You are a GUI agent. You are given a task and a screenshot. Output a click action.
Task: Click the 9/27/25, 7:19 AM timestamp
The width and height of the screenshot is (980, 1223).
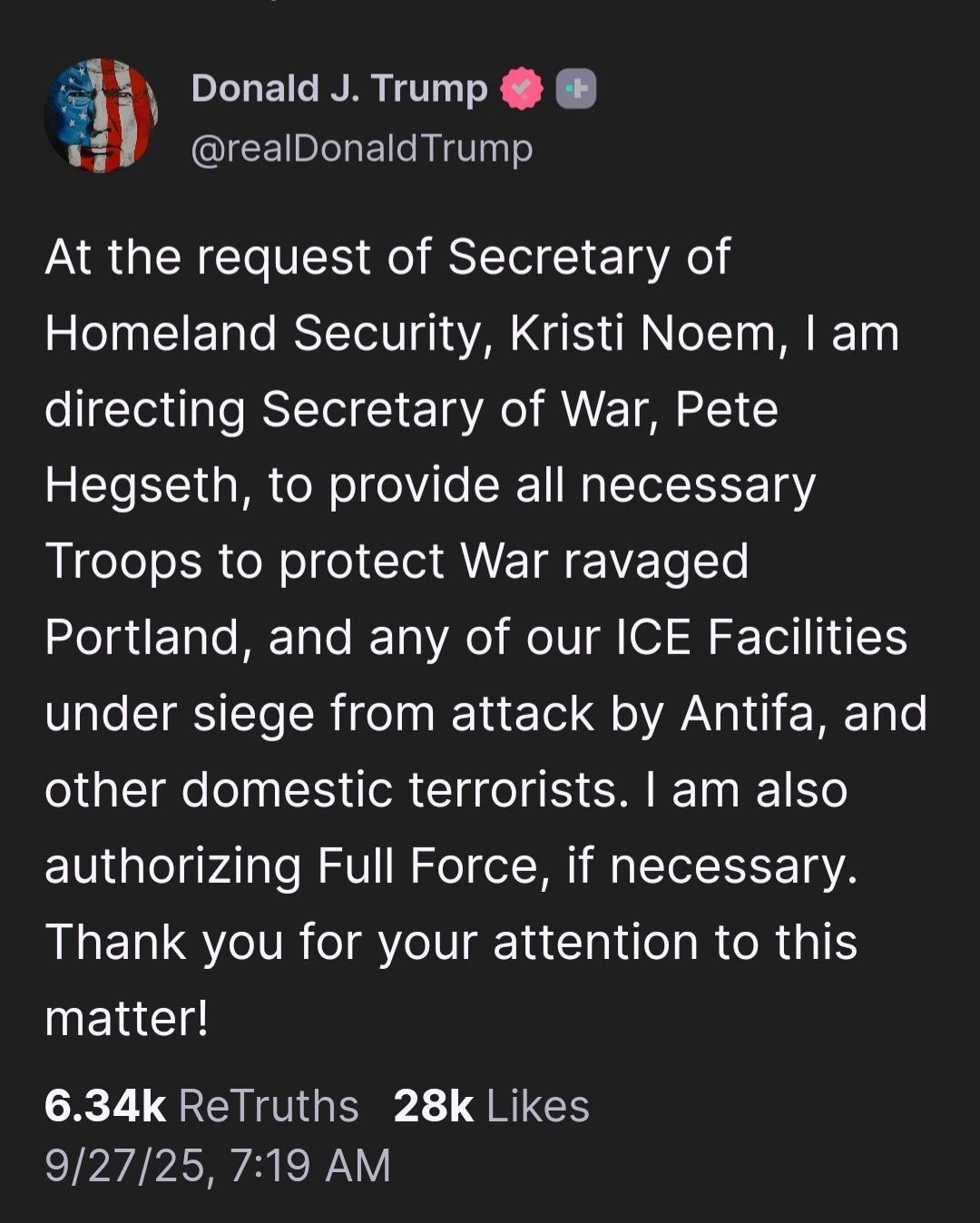point(218,1165)
